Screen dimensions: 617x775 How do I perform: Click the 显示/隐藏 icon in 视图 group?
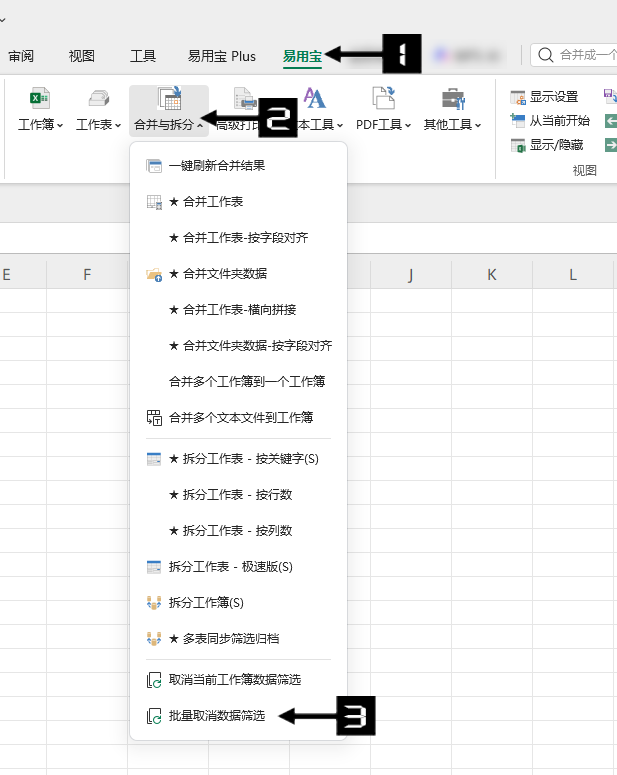(x=518, y=145)
